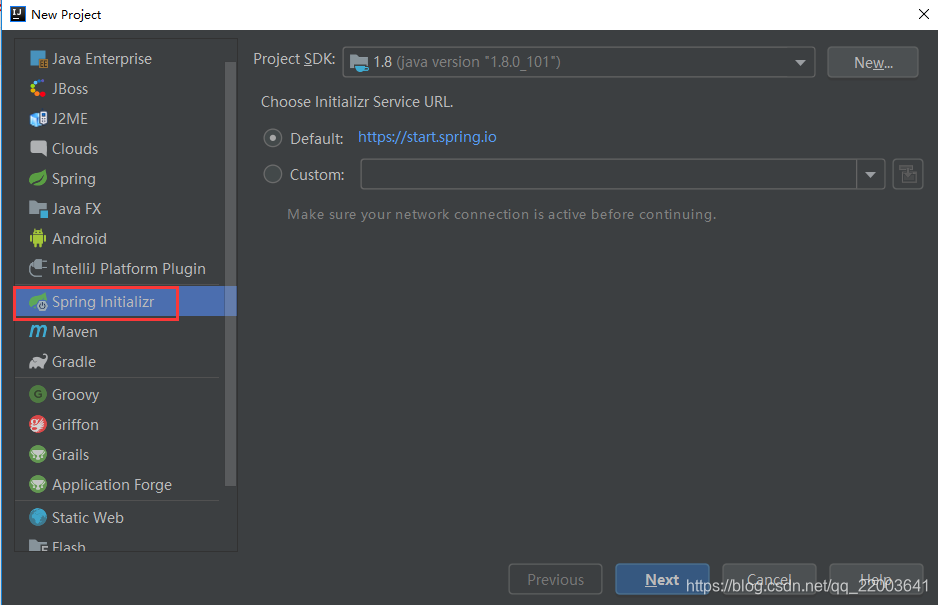
Task: Select the Griffon label
Action: point(75,424)
